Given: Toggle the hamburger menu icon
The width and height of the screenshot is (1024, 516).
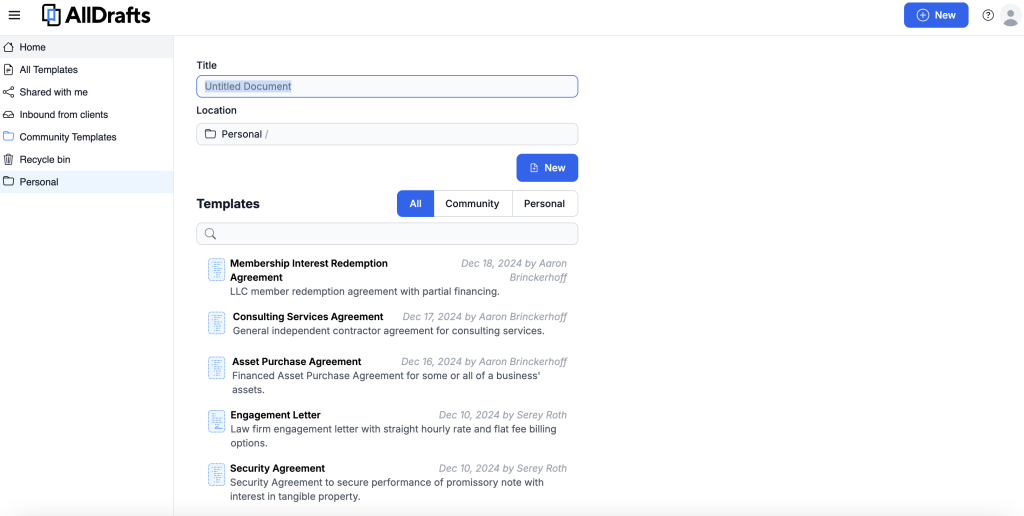Looking at the screenshot, I should (x=14, y=15).
